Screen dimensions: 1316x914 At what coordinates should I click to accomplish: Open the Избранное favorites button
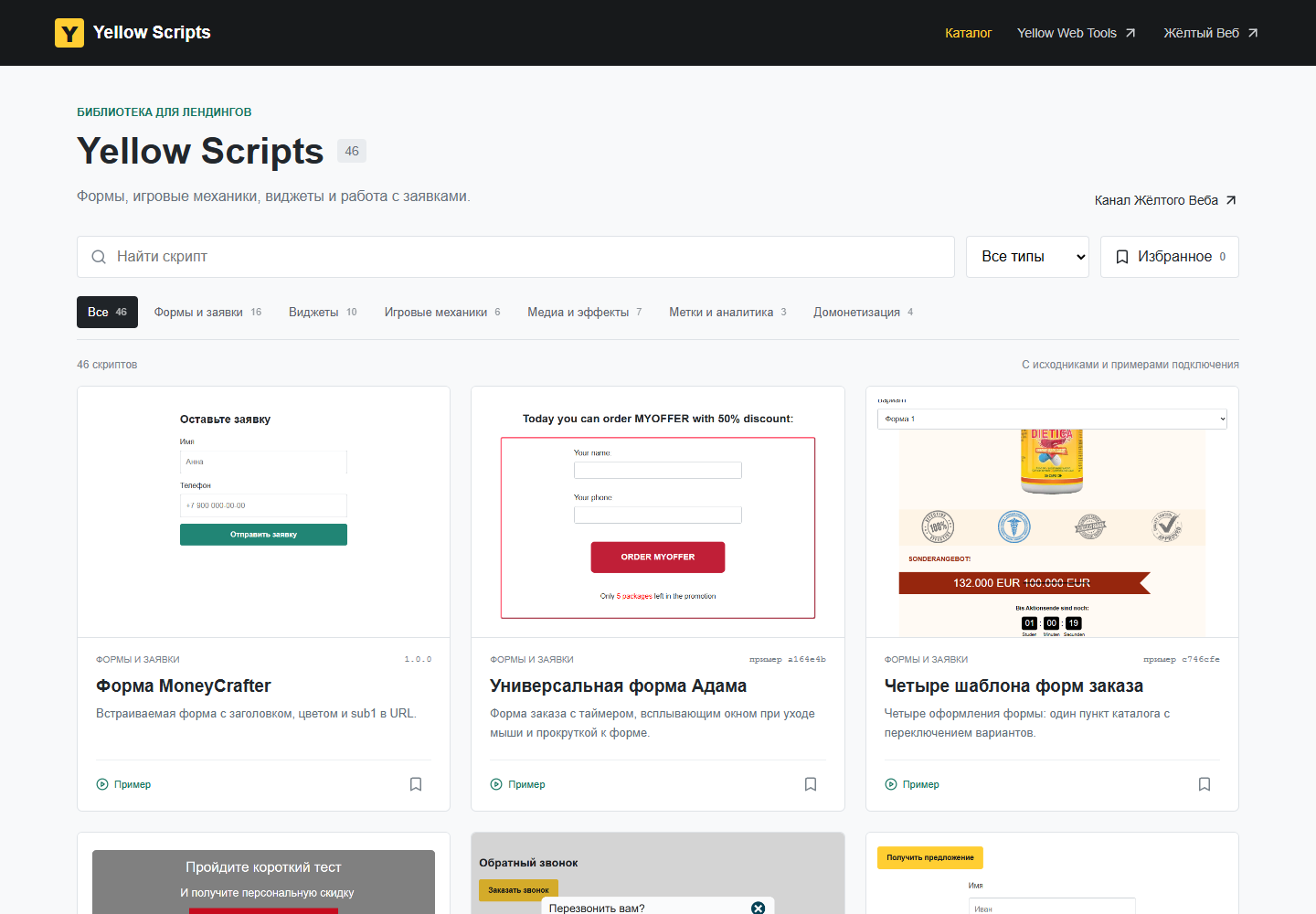[1170, 257]
